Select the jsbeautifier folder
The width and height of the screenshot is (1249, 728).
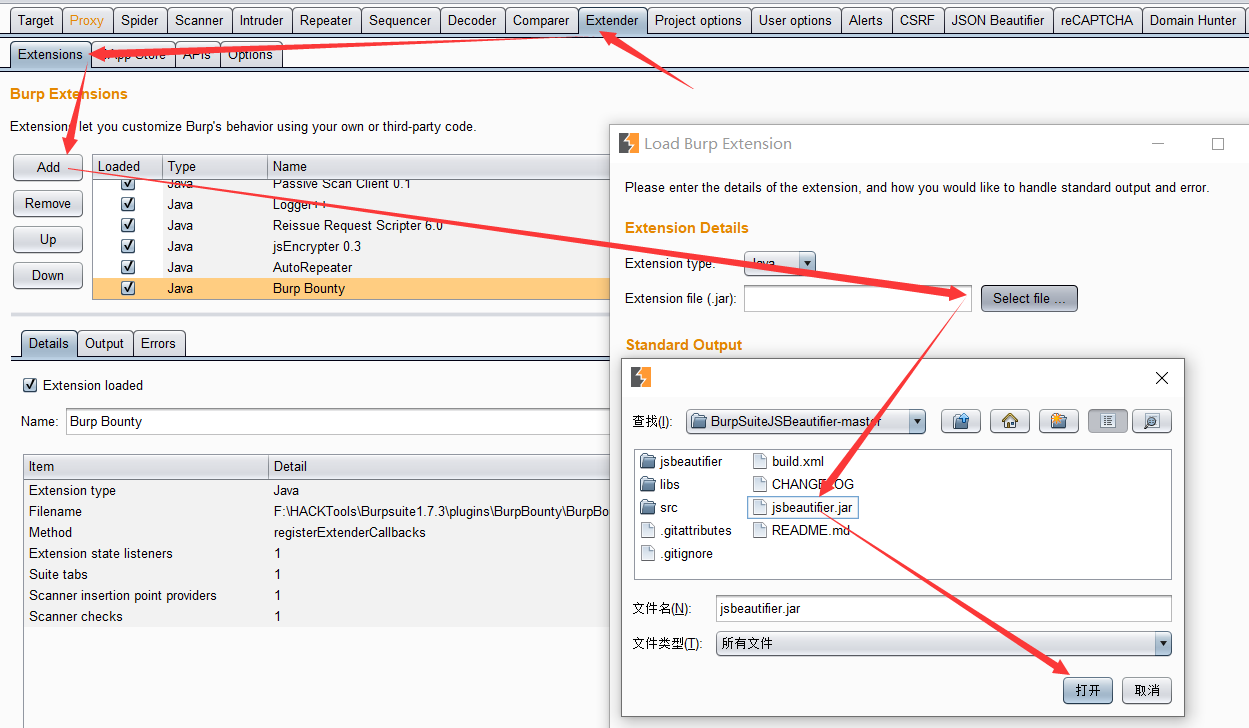(x=681, y=461)
